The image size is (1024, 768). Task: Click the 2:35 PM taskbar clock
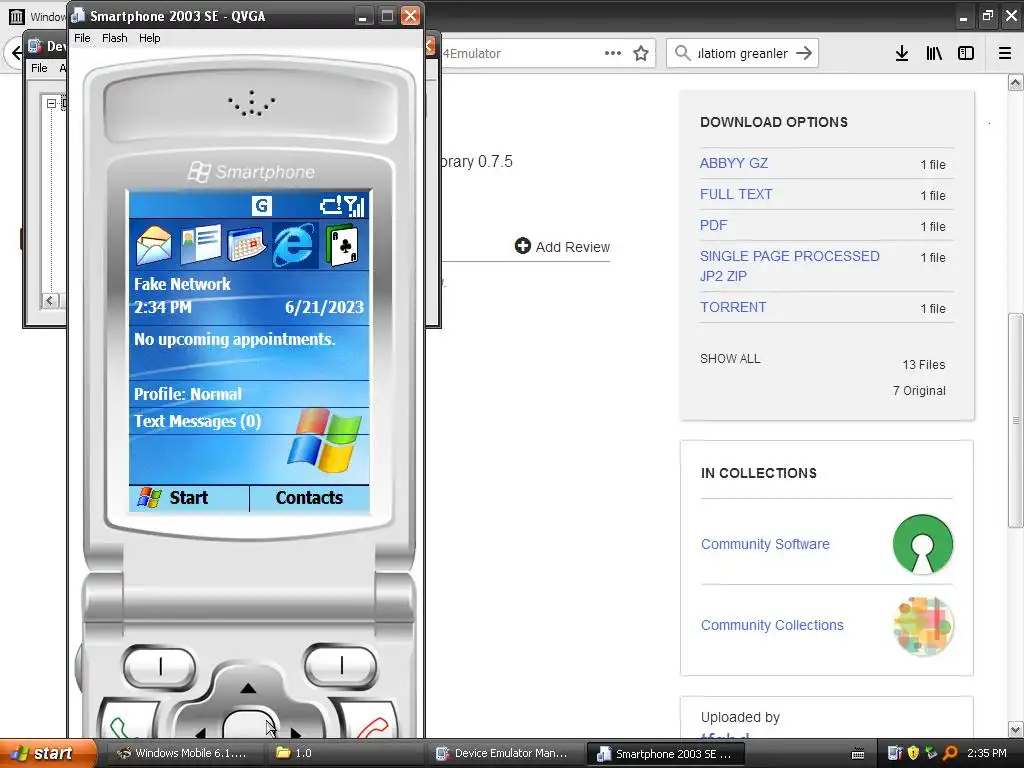[x=987, y=753]
